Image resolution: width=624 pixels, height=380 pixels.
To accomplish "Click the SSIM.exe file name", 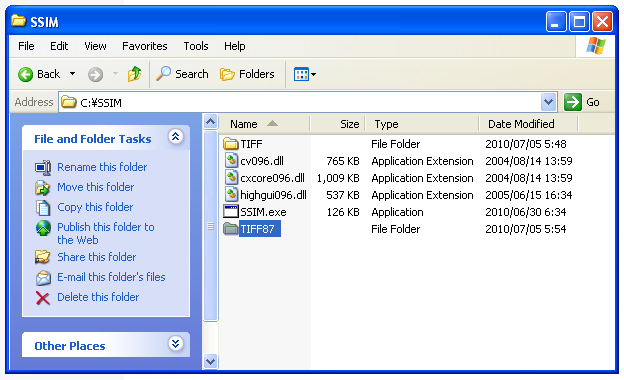I will (263, 212).
